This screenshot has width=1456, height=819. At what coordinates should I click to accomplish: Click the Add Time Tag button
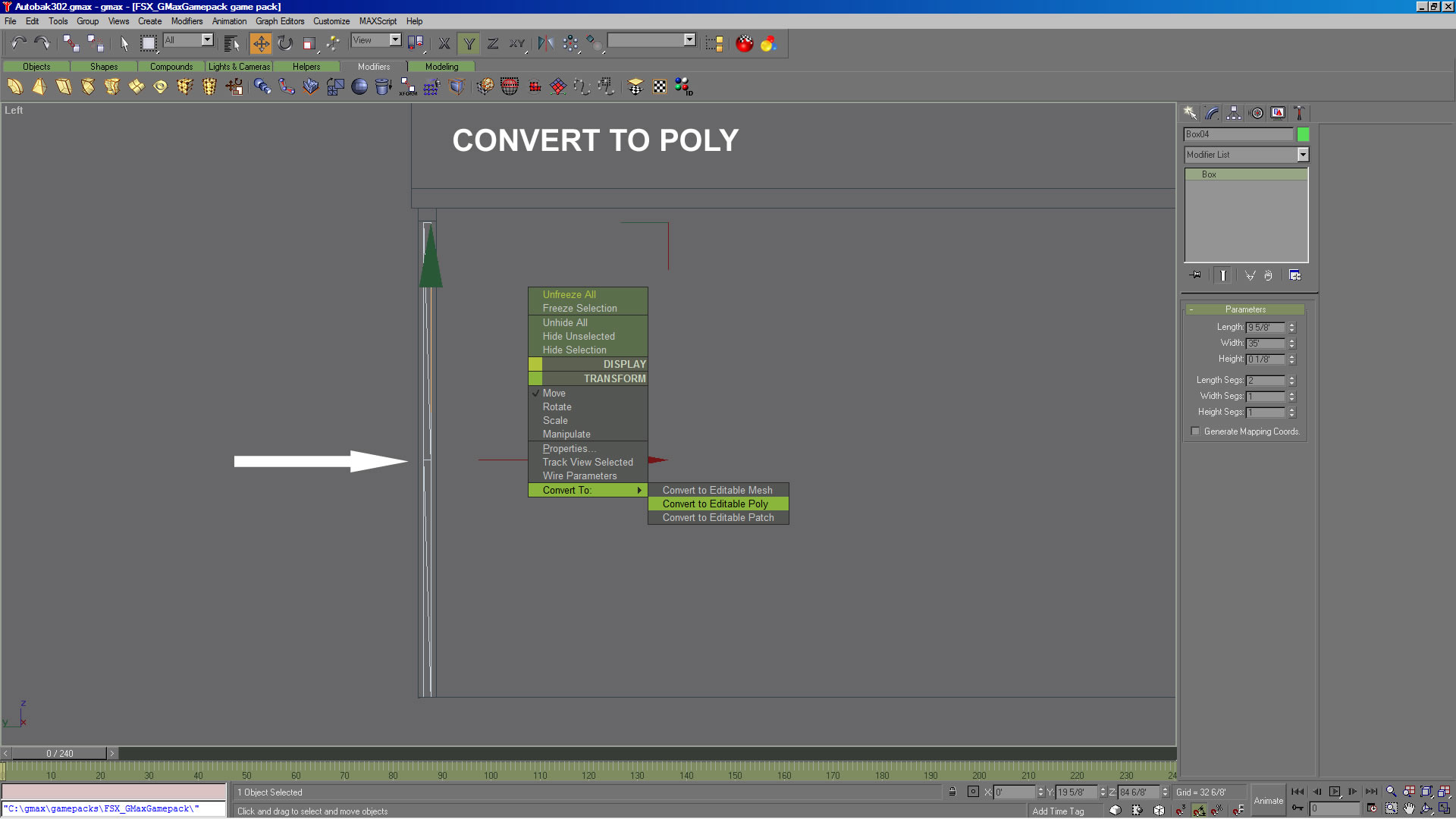(x=1058, y=811)
